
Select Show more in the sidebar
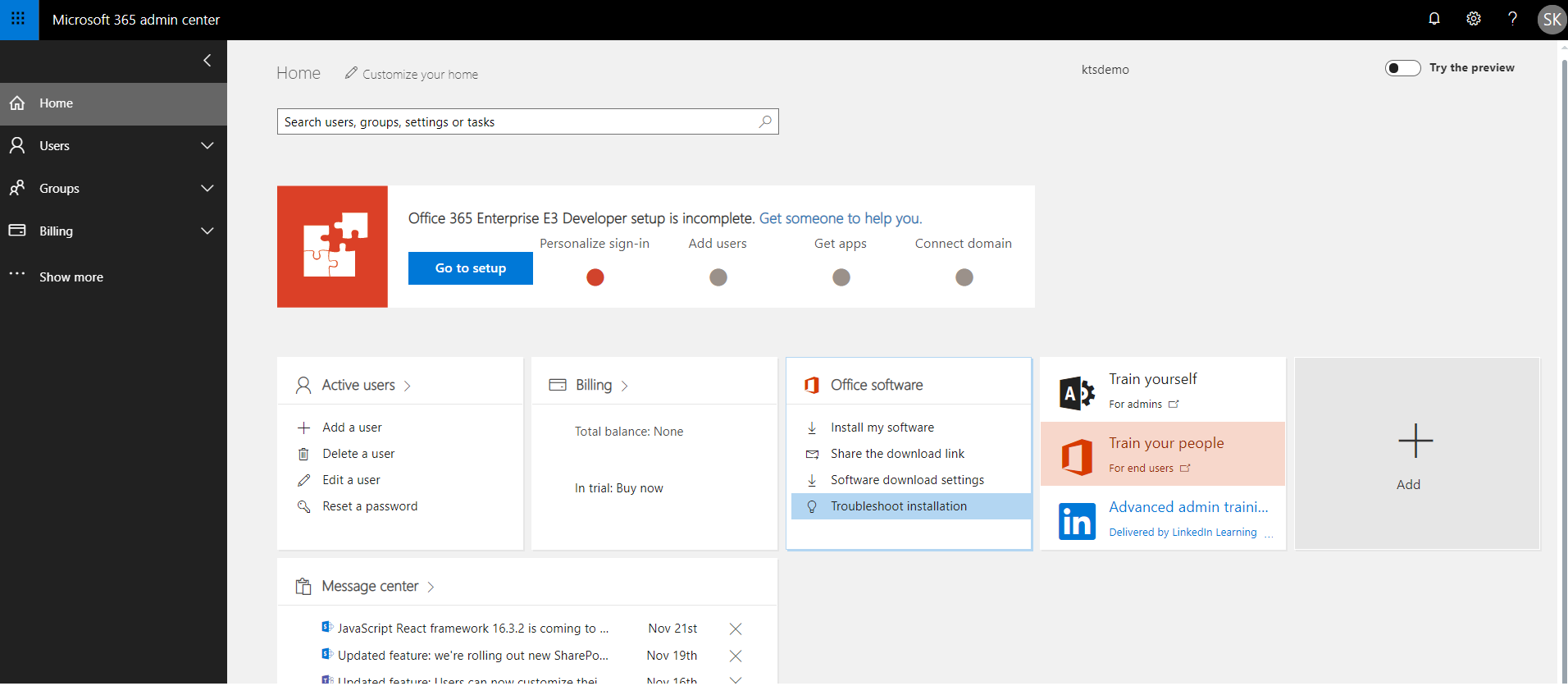tap(113, 277)
